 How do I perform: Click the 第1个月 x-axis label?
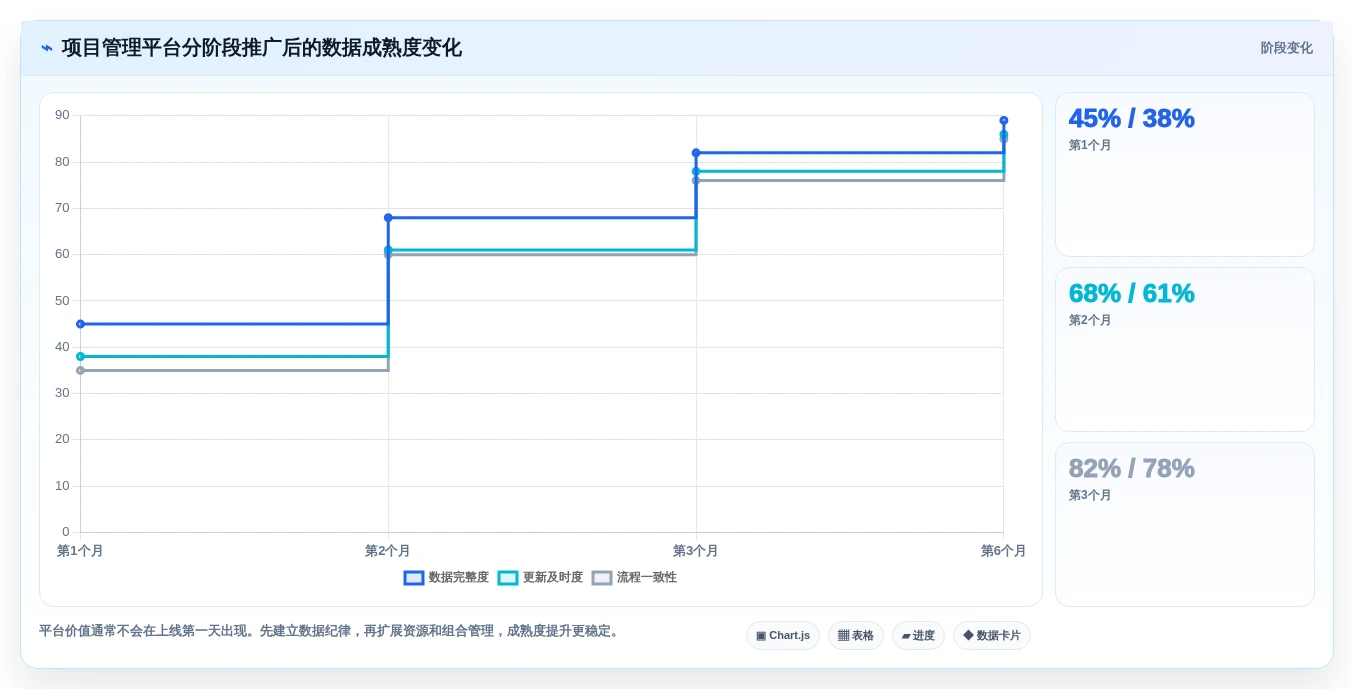[80, 551]
